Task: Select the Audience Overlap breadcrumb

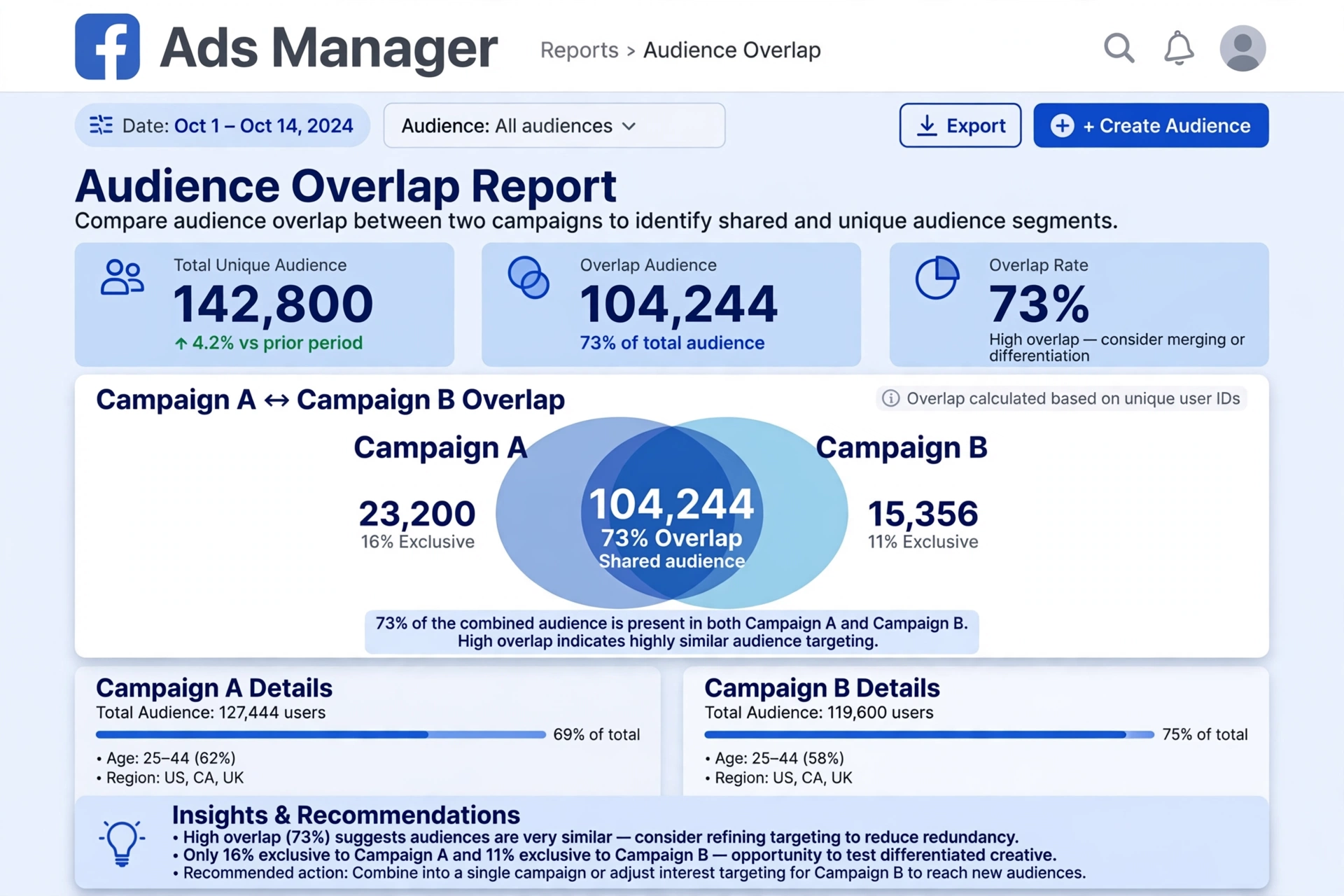Action: click(x=732, y=50)
